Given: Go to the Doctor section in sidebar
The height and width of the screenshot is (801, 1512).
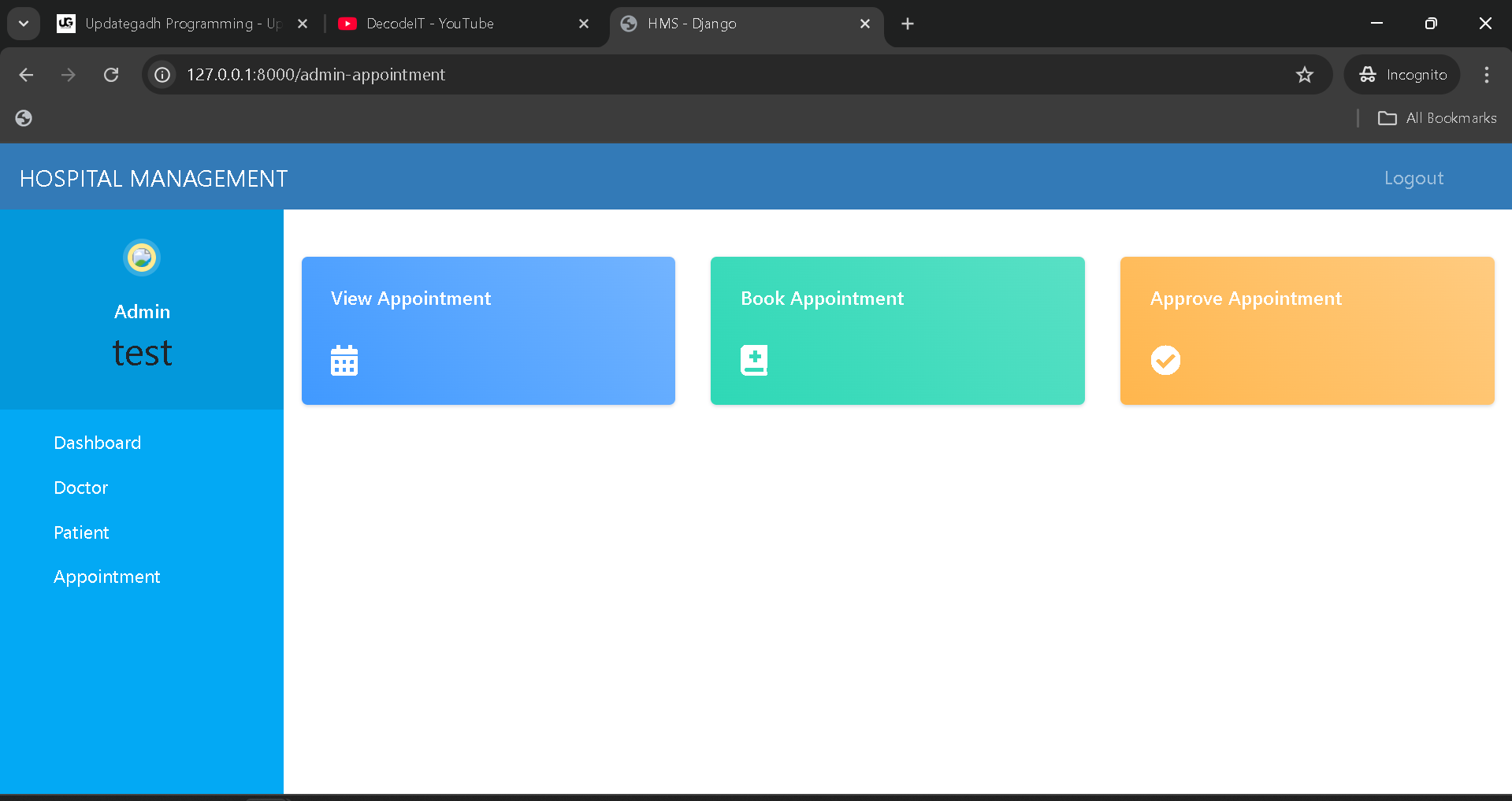Looking at the screenshot, I should pyautogui.click(x=81, y=488).
